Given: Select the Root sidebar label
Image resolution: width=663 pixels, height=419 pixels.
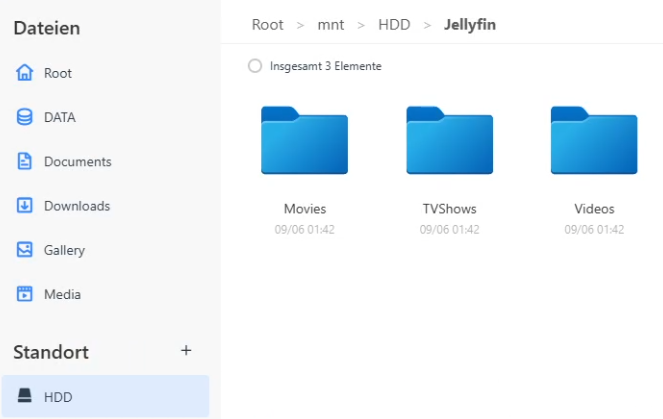Looking at the screenshot, I should pos(58,73).
